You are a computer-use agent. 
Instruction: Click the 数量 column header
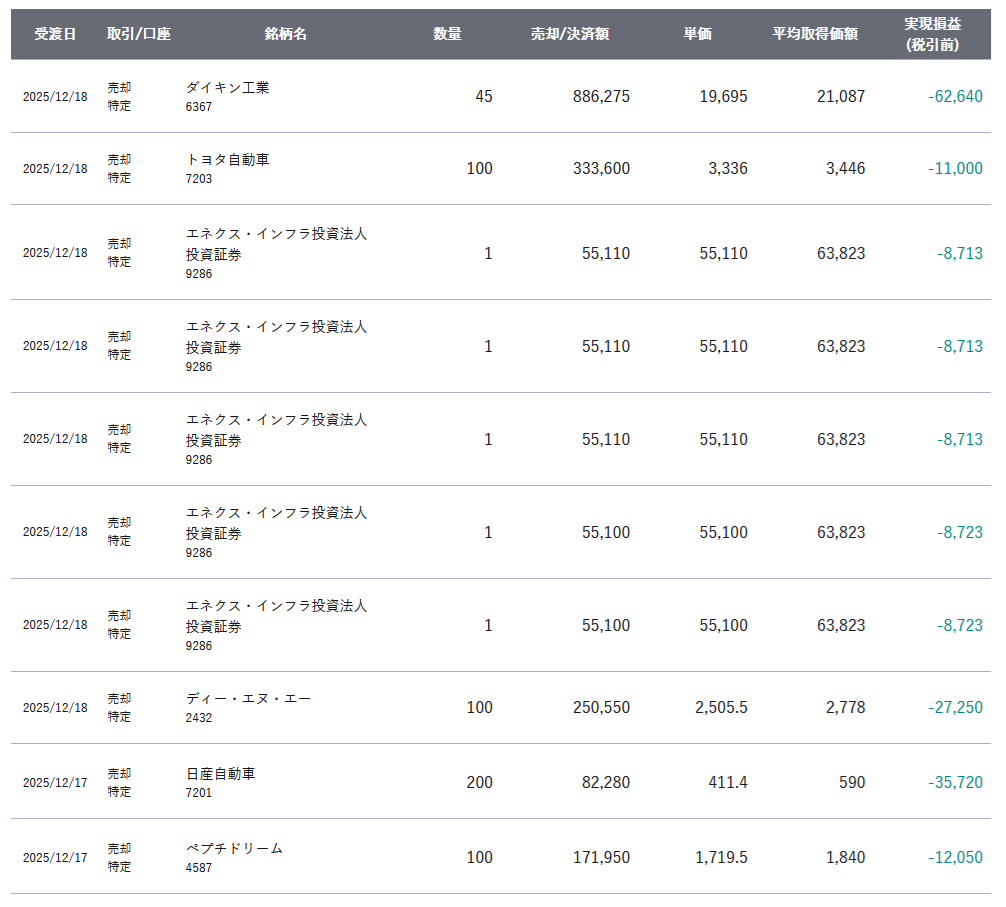[447, 34]
